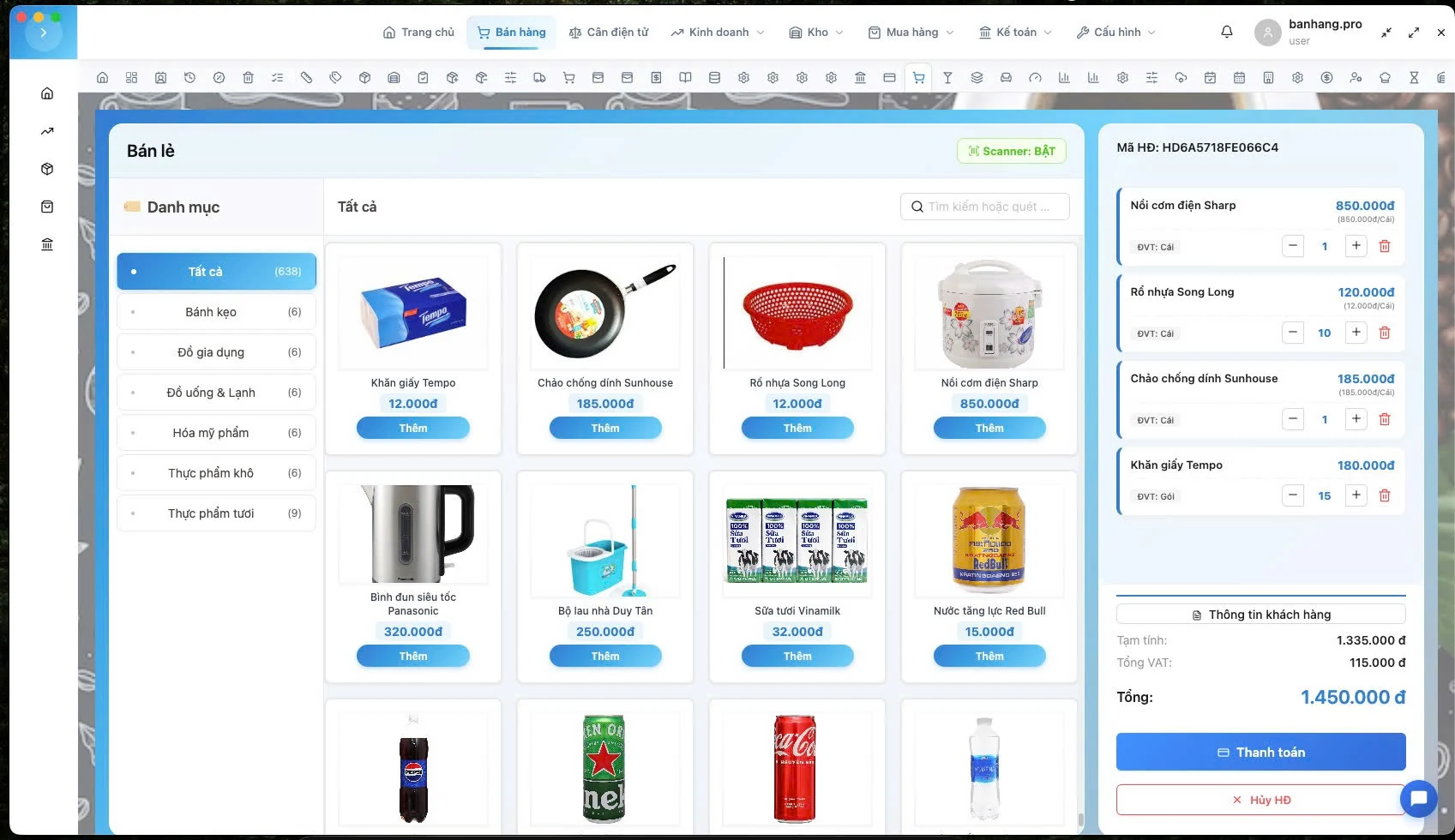This screenshot has width=1455, height=840.
Task: Delete Nồi cơm điện Sharp from invoice
Action: point(1384,246)
